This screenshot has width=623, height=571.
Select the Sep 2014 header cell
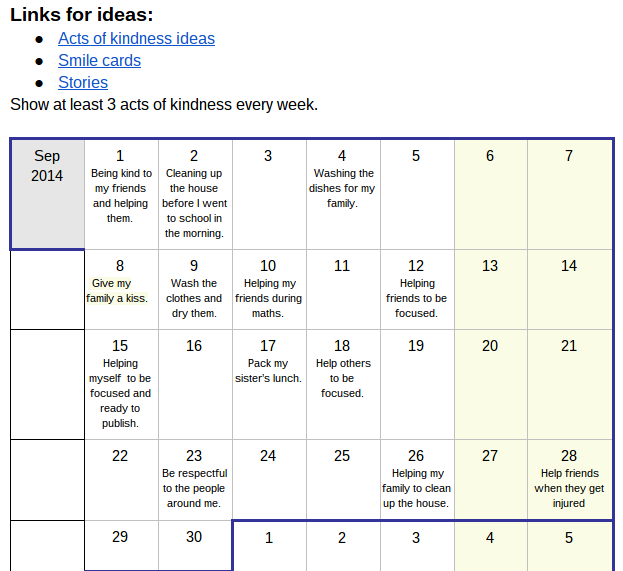coord(47,194)
